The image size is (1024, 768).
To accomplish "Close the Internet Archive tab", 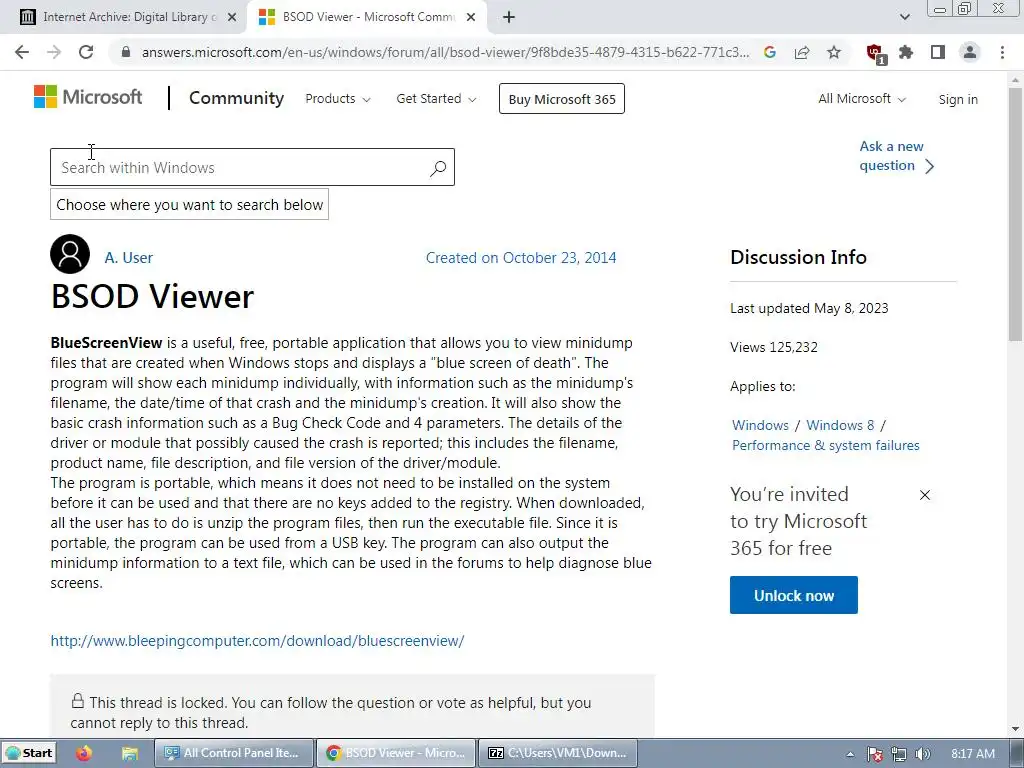I will coord(232,18).
